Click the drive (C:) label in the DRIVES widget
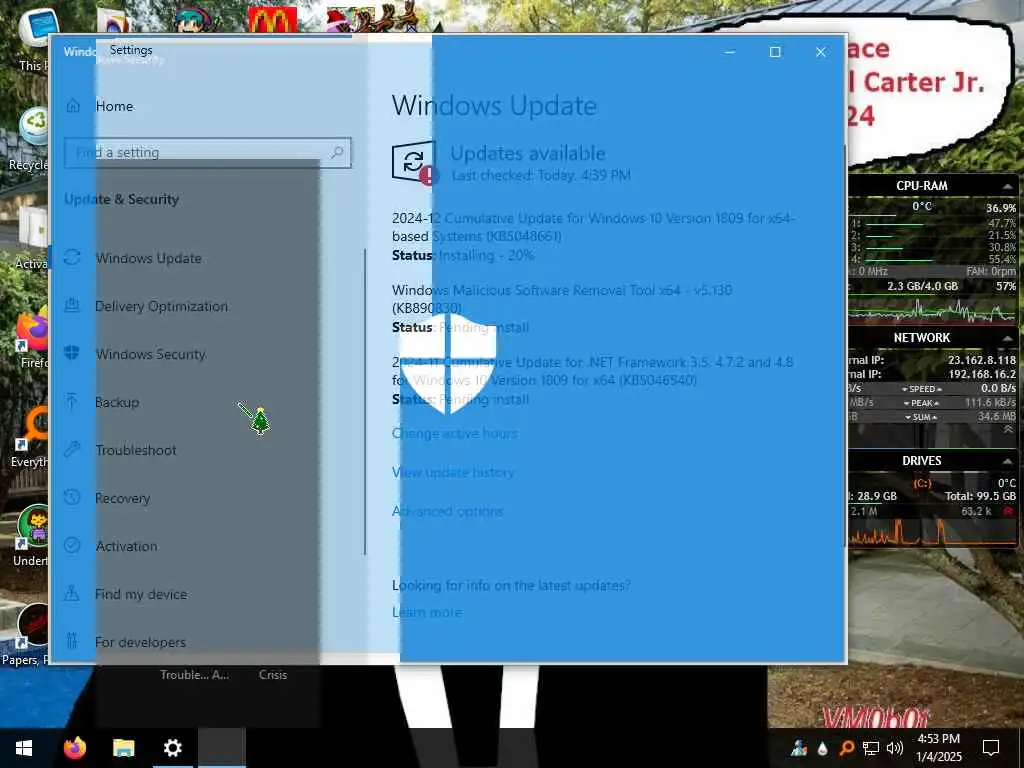This screenshot has width=1024, height=768. coord(922,483)
